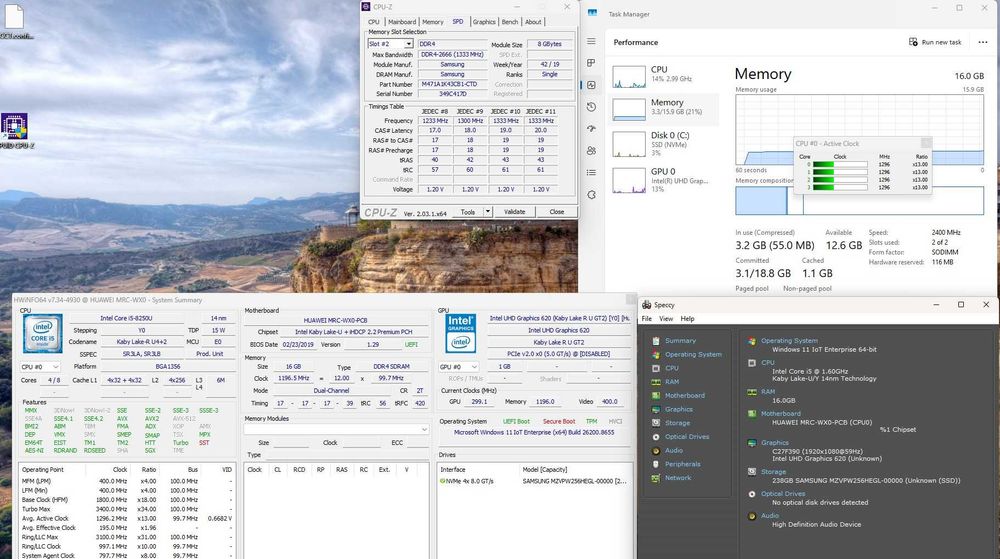1000x559 pixels.
Task: Click the Module Size 8 GBytes field
Action: point(550,45)
